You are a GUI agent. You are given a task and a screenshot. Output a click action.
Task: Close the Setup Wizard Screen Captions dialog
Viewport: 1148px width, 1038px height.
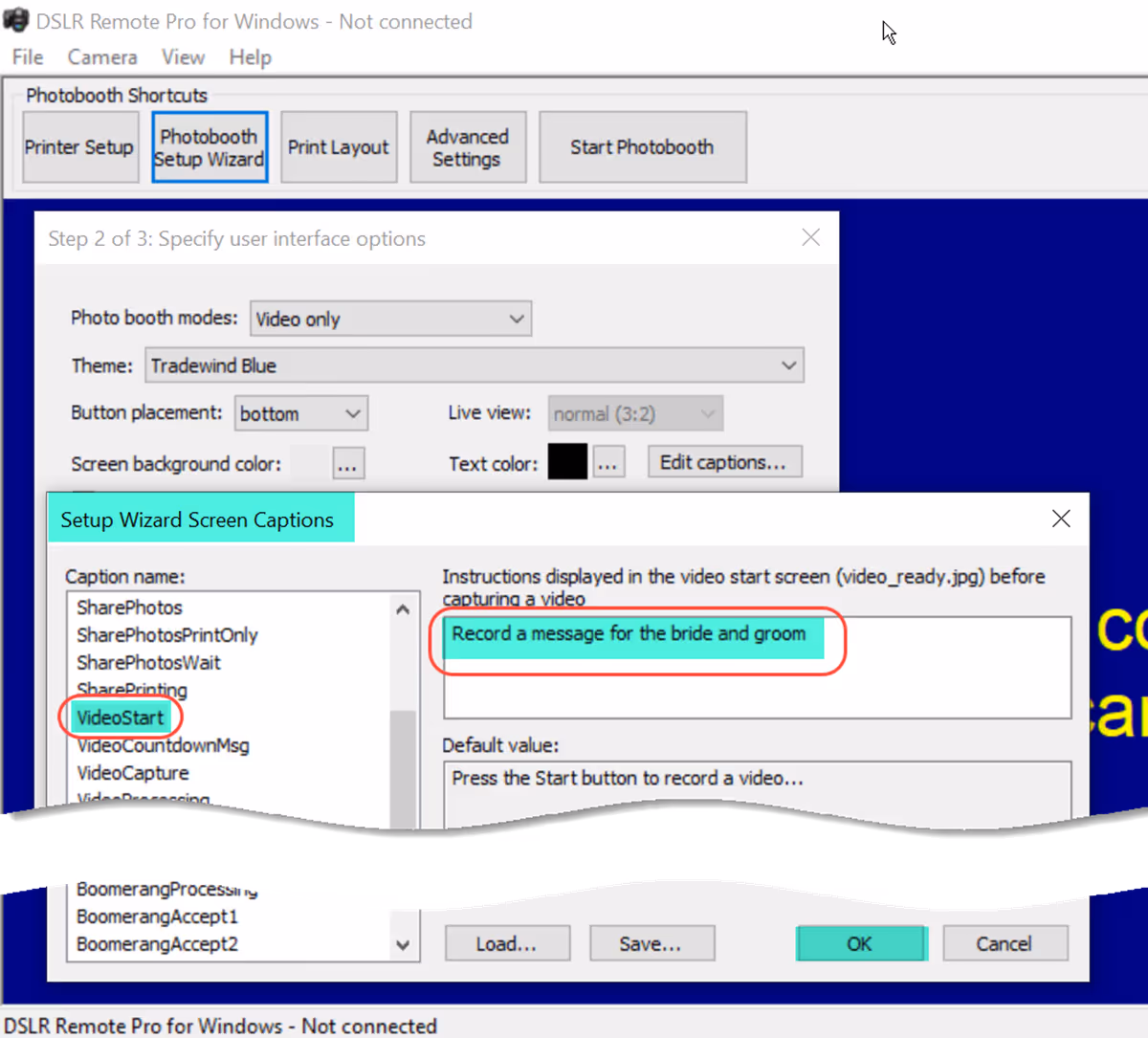coord(1061,519)
